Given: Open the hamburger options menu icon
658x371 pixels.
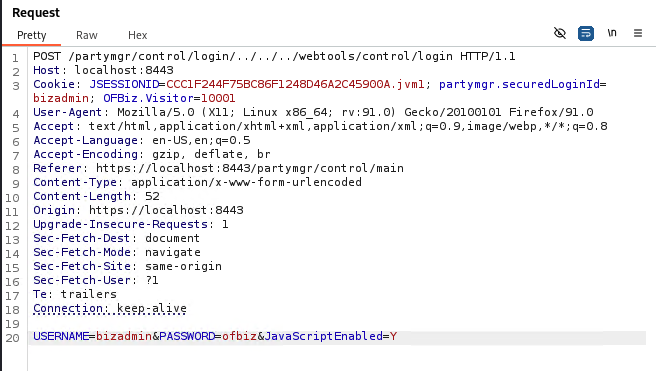Looking at the screenshot, I should tap(638, 33).
